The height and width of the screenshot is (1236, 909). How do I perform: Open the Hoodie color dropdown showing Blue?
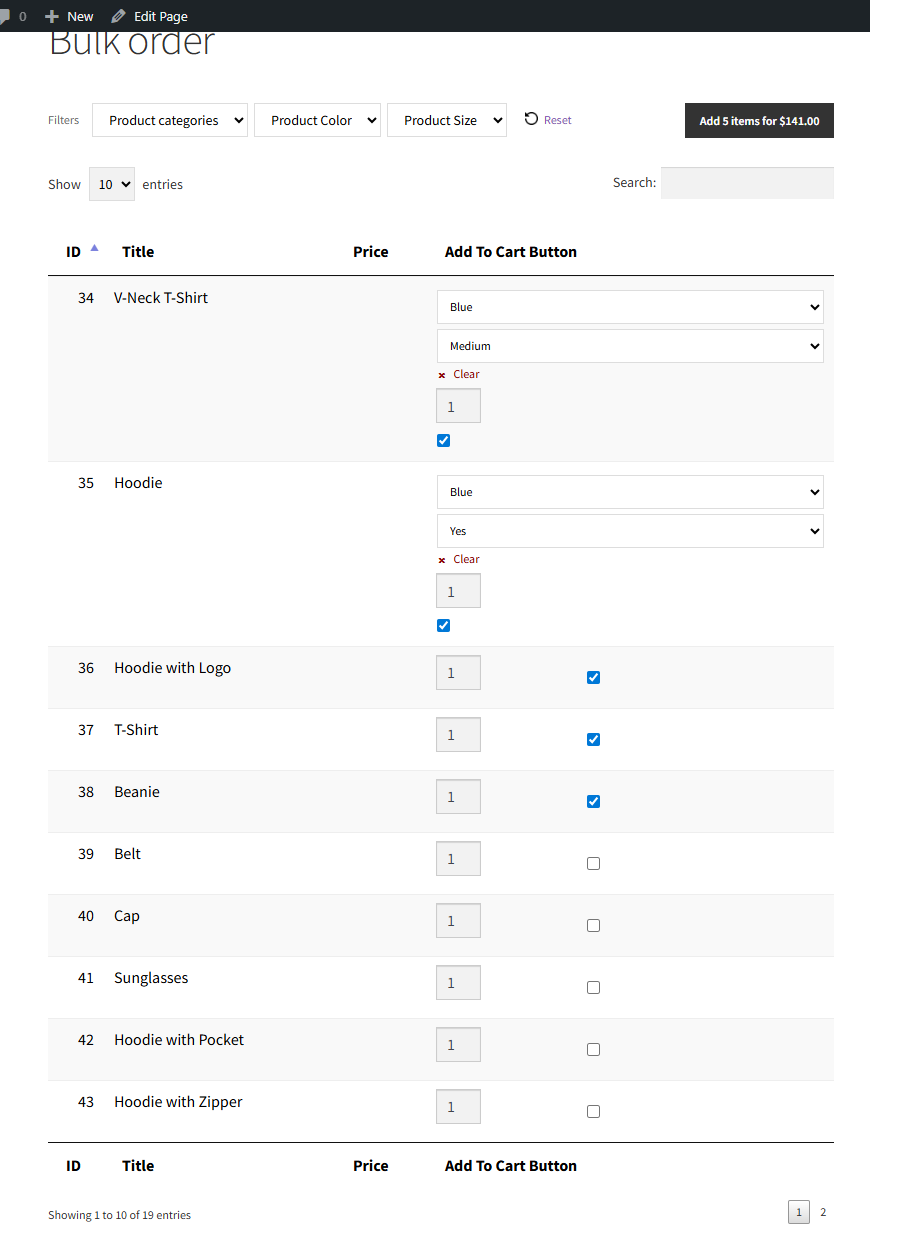pyautogui.click(x=629, y=491)
